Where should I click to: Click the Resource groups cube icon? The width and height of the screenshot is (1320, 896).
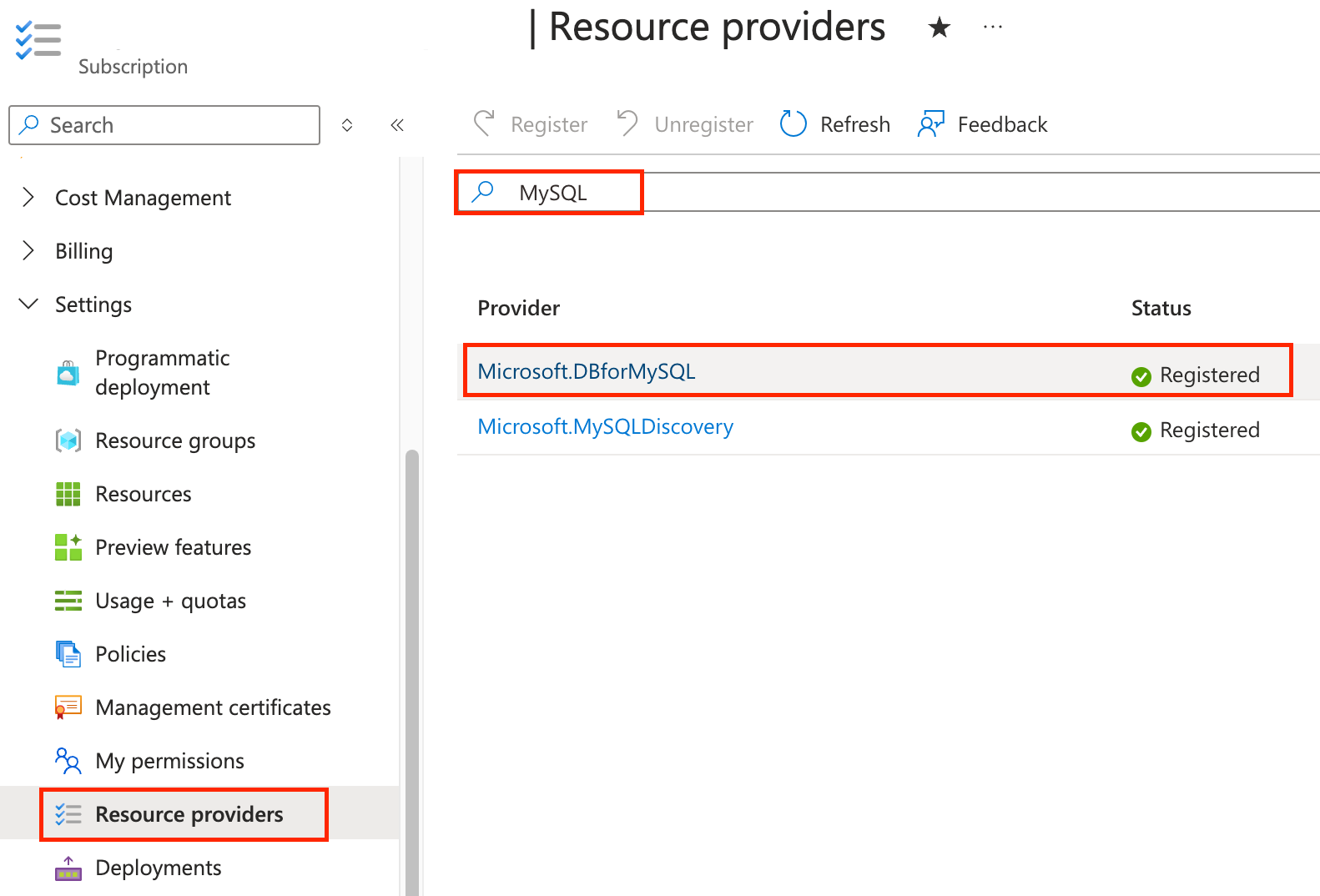point(68,440)
